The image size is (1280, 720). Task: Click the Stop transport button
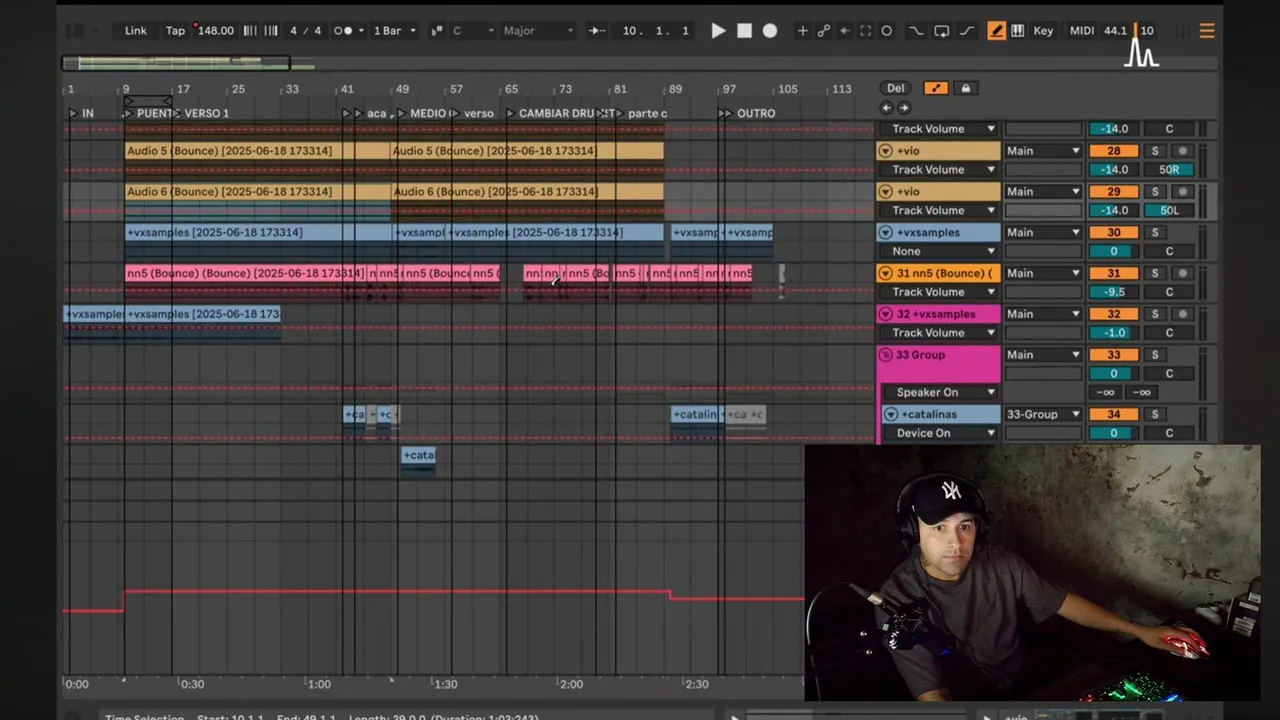[x=744, y=31]
